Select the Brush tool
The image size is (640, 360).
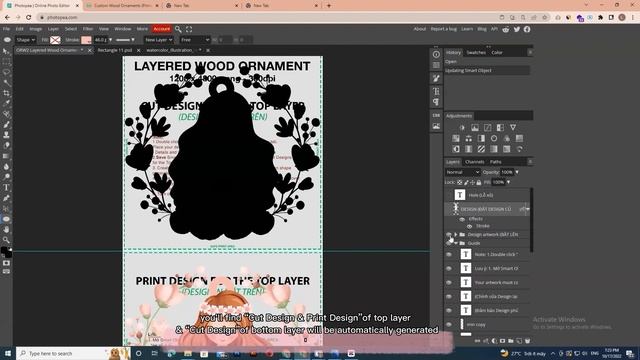6,124
